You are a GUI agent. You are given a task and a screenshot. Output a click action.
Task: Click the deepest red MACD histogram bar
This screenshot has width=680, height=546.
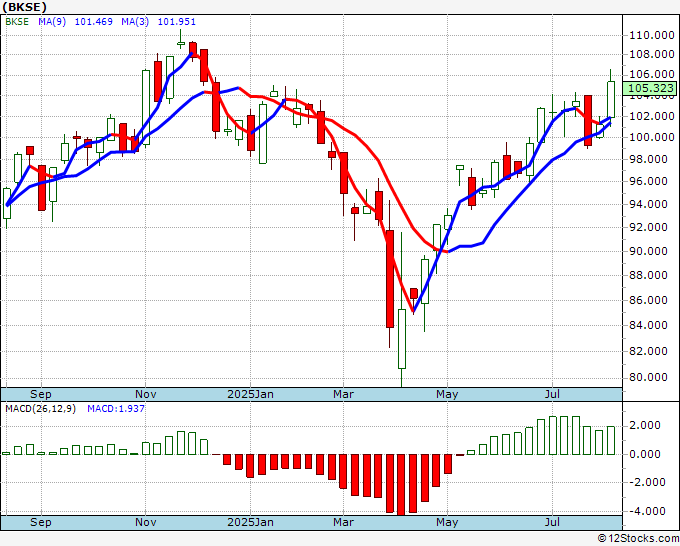[x=402, y=484]
